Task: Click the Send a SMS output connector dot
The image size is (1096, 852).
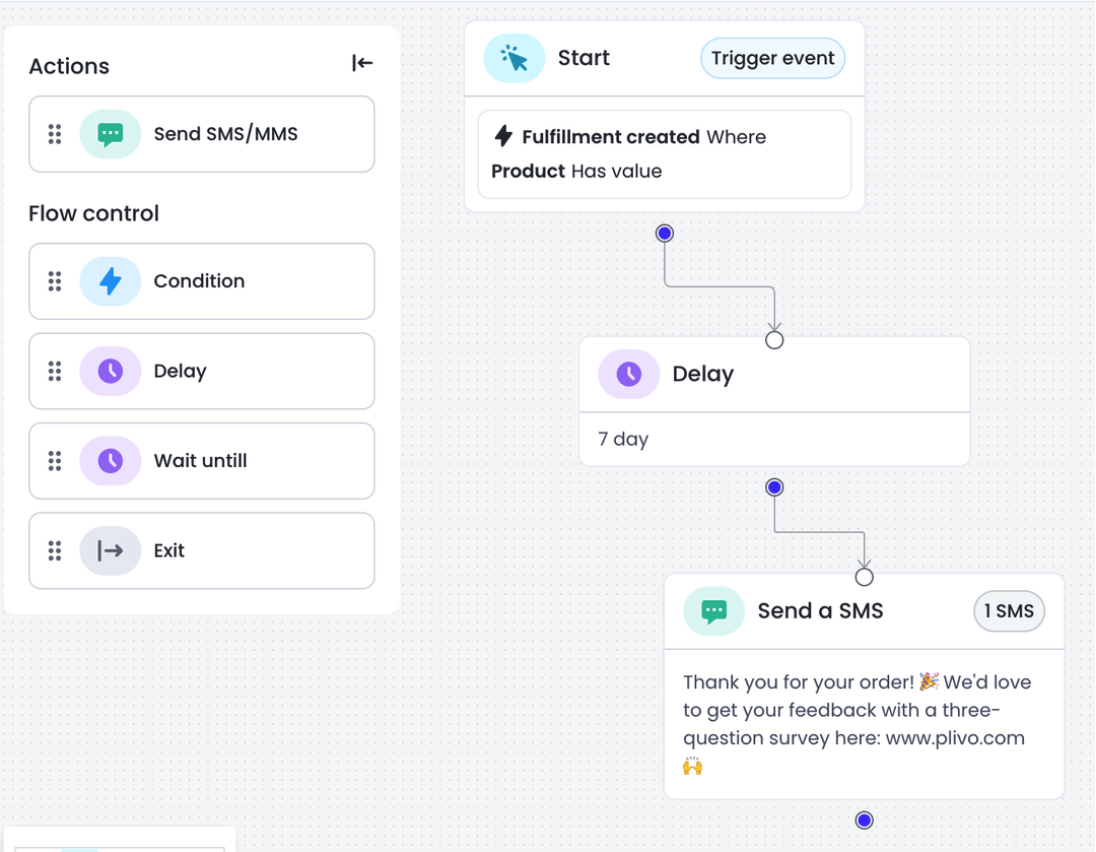Action: tap(865, 820)
